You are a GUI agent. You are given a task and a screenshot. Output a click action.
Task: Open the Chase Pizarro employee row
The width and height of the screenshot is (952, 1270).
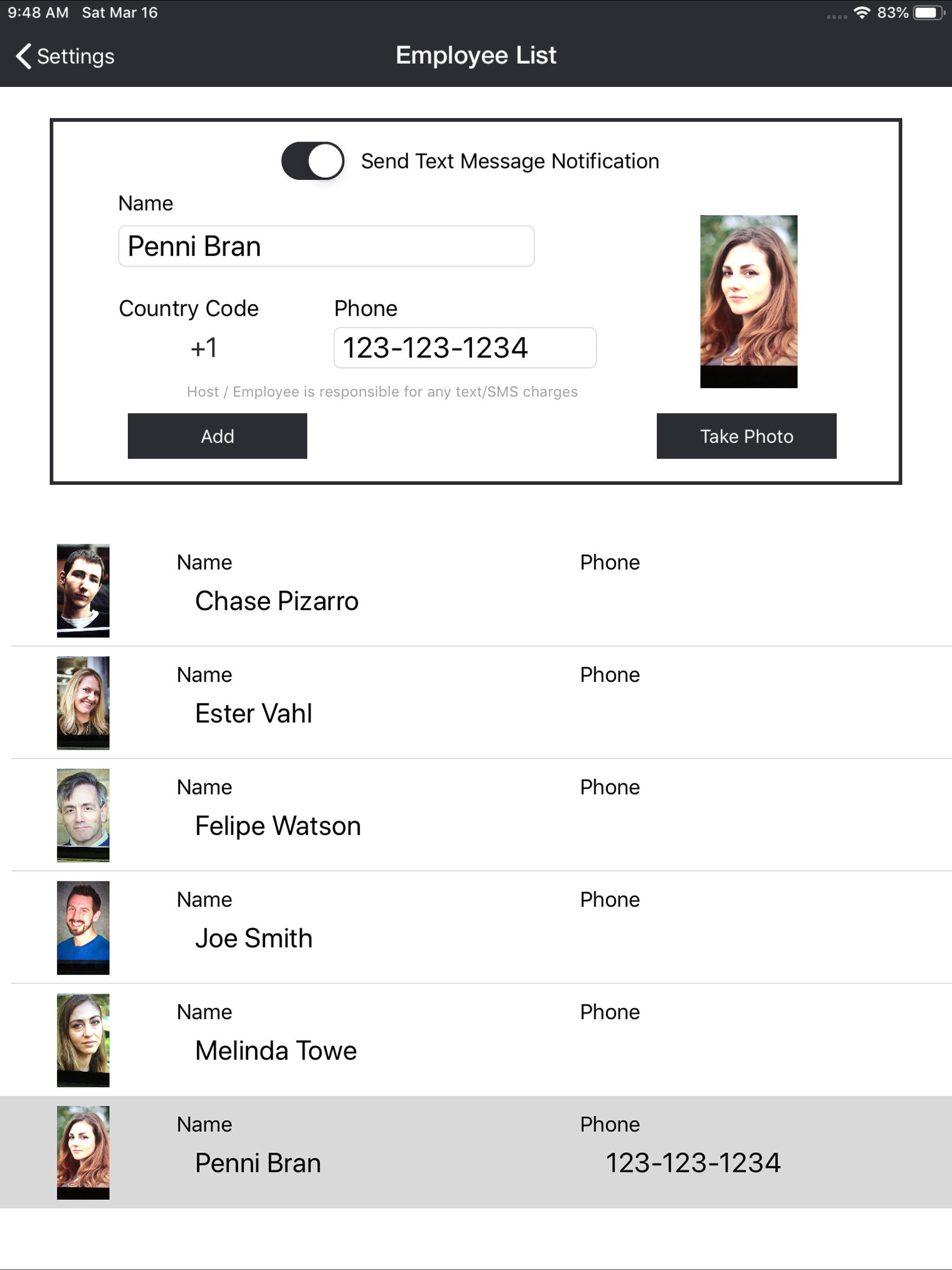(476, 591)
